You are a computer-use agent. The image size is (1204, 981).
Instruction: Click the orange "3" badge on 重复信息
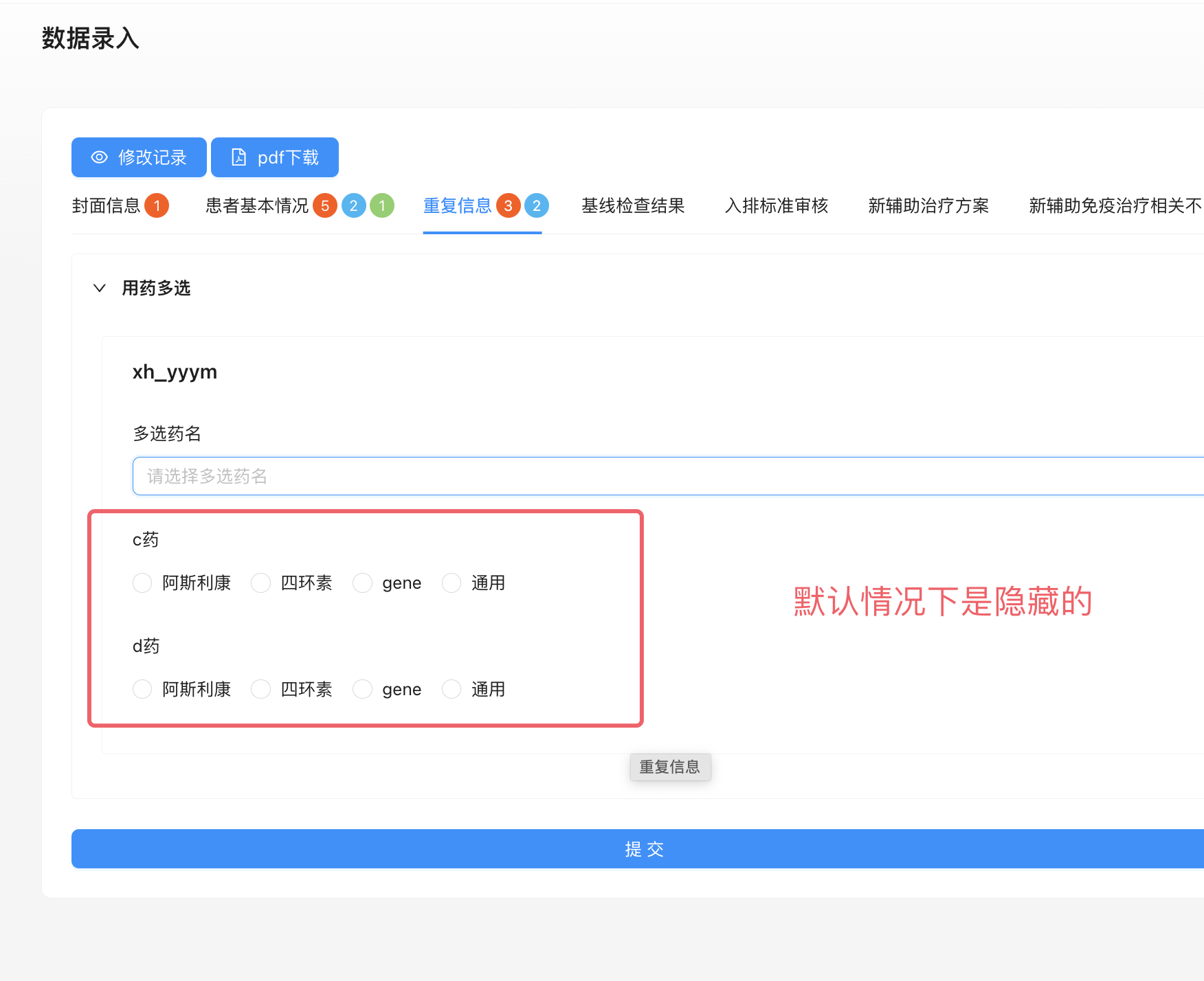pyautogui.click(x=508, y=205)
